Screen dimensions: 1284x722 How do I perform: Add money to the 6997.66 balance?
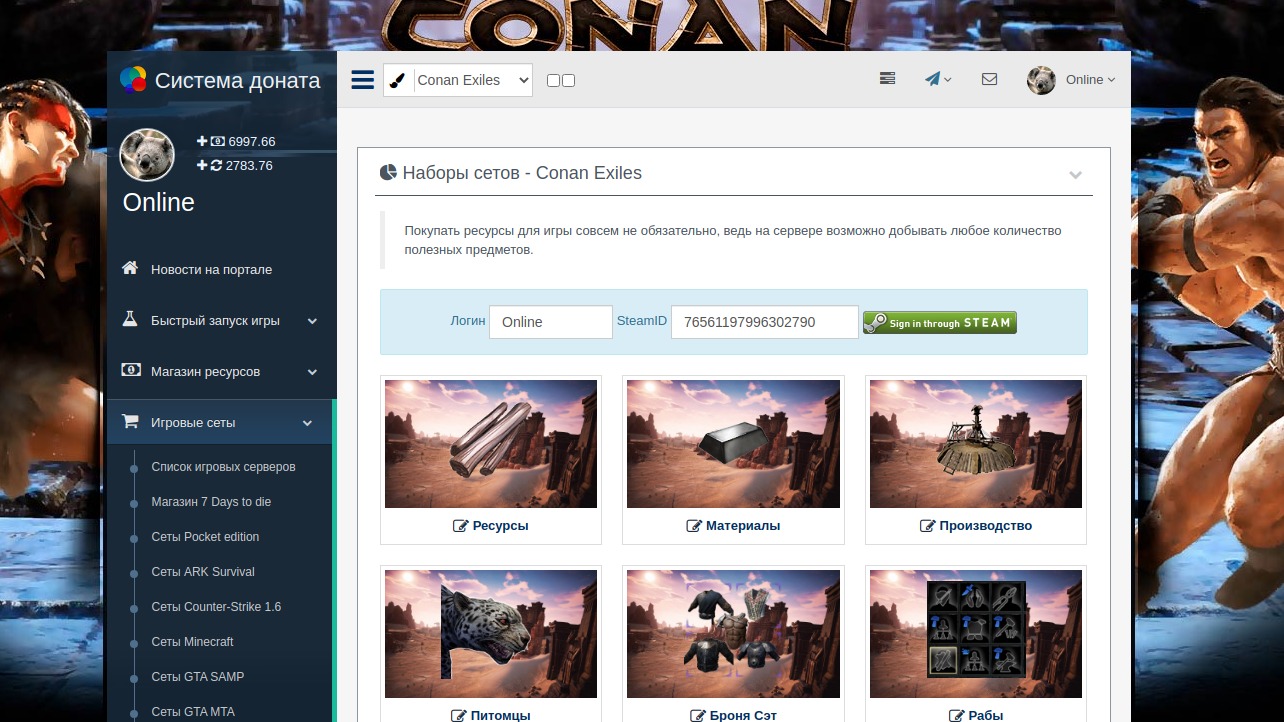tap(202, 142)
